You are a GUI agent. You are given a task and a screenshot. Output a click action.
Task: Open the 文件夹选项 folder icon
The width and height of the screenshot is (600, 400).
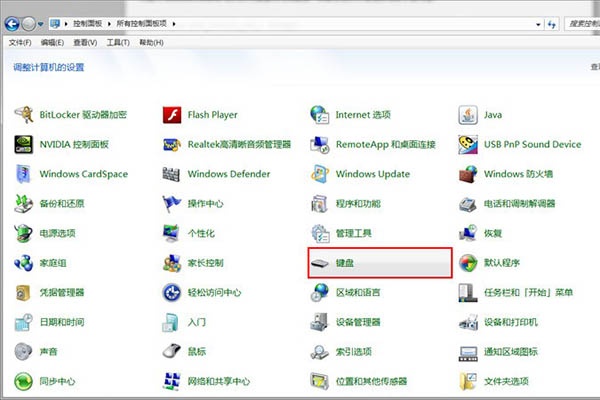tap(468, 381)
